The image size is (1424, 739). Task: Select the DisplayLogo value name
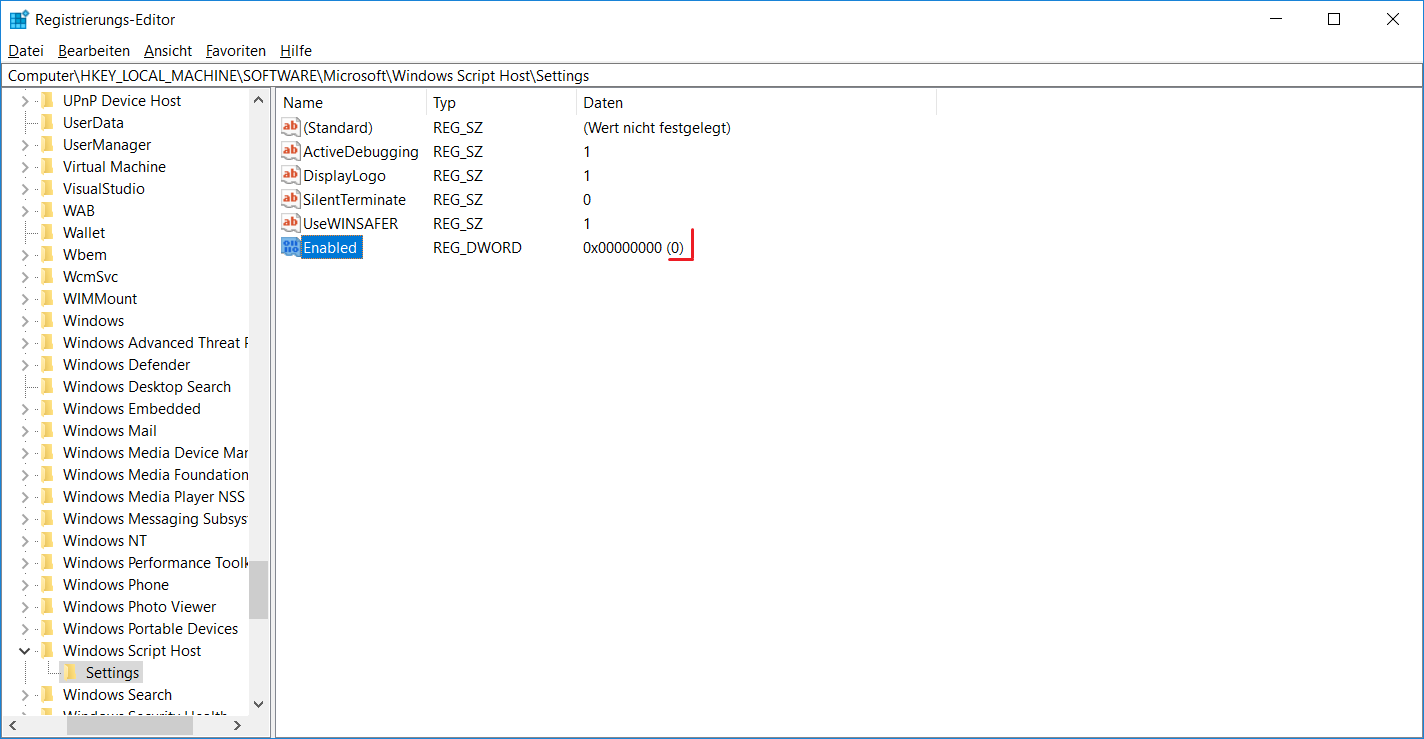[344, 175]
